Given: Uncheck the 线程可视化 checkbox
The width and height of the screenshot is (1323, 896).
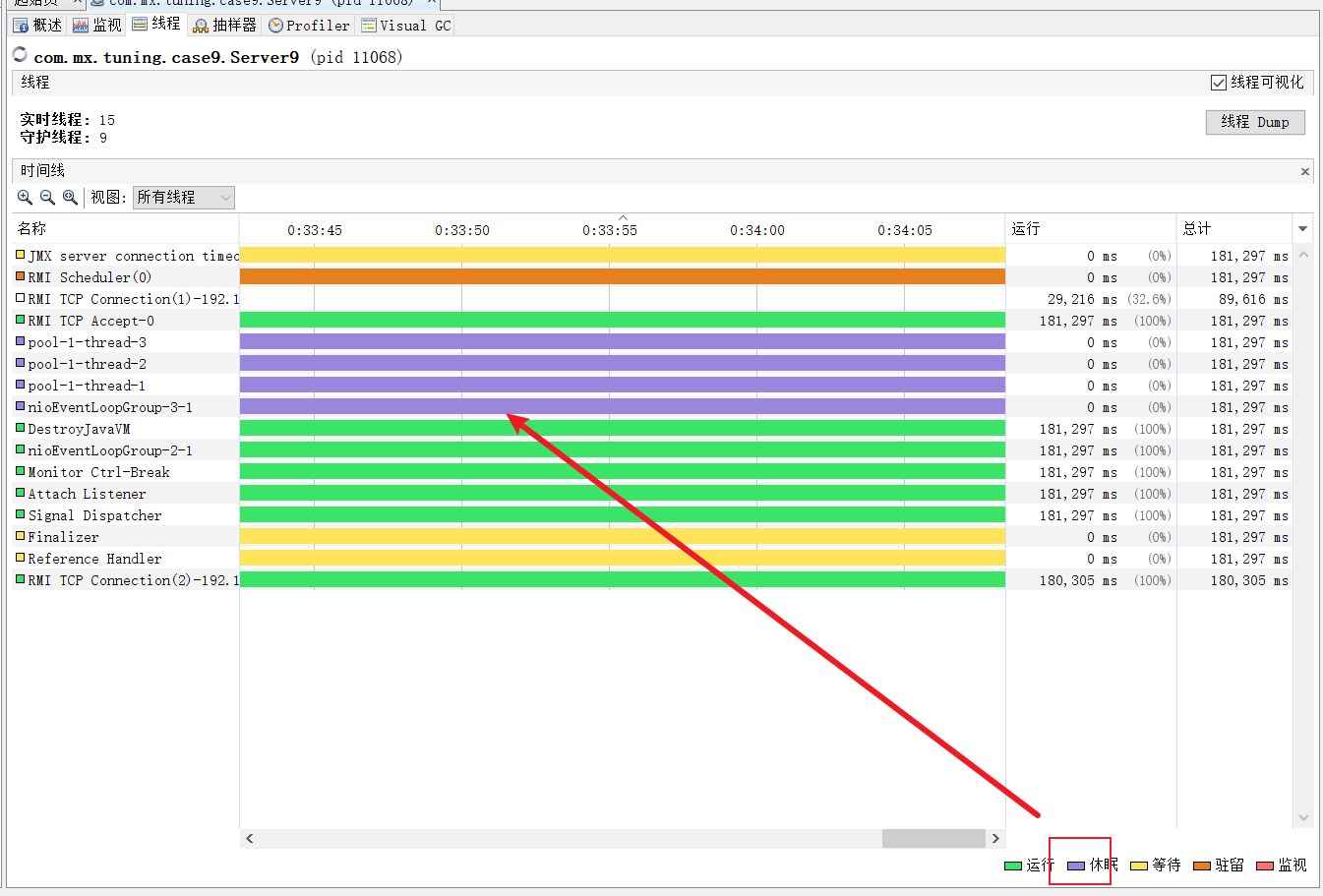Looking at the screenshot, I should coord(1219,83).
